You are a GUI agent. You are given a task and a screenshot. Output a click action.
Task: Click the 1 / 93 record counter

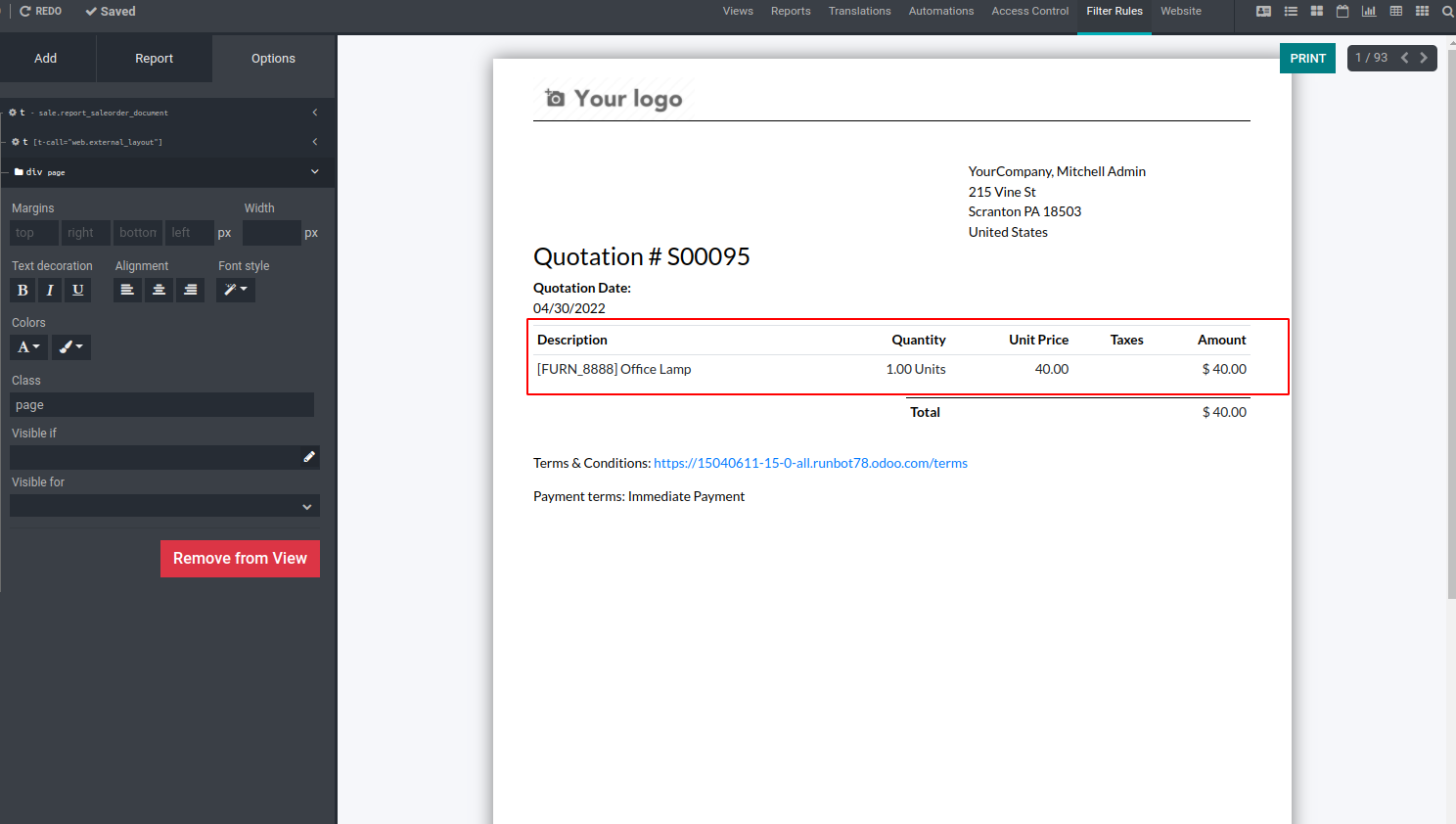[1371, 58]
